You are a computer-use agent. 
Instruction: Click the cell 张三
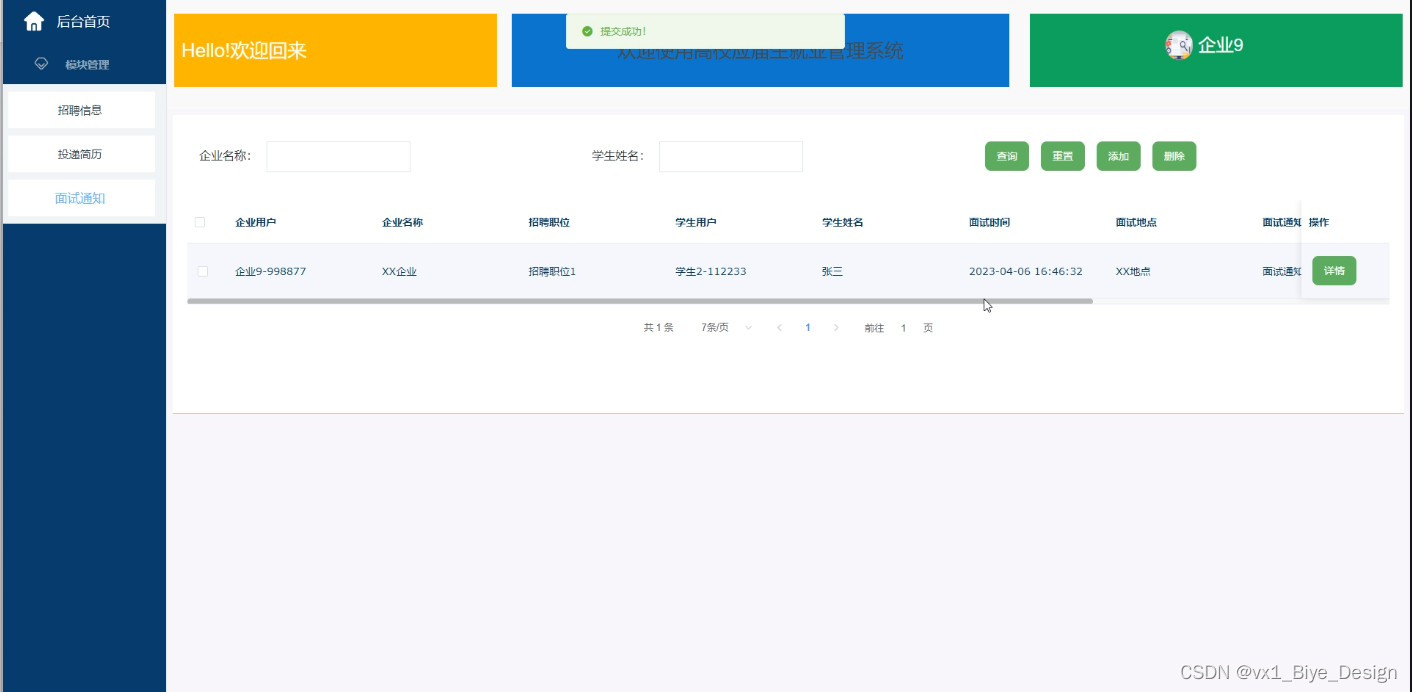833,271
